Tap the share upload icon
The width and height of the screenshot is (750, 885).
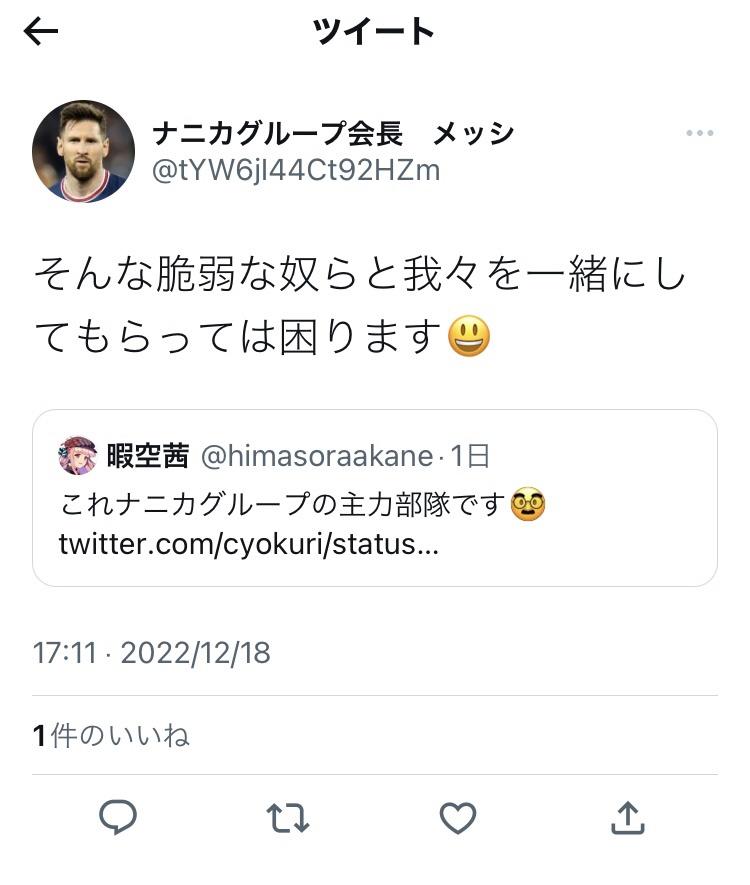[627, 818]
